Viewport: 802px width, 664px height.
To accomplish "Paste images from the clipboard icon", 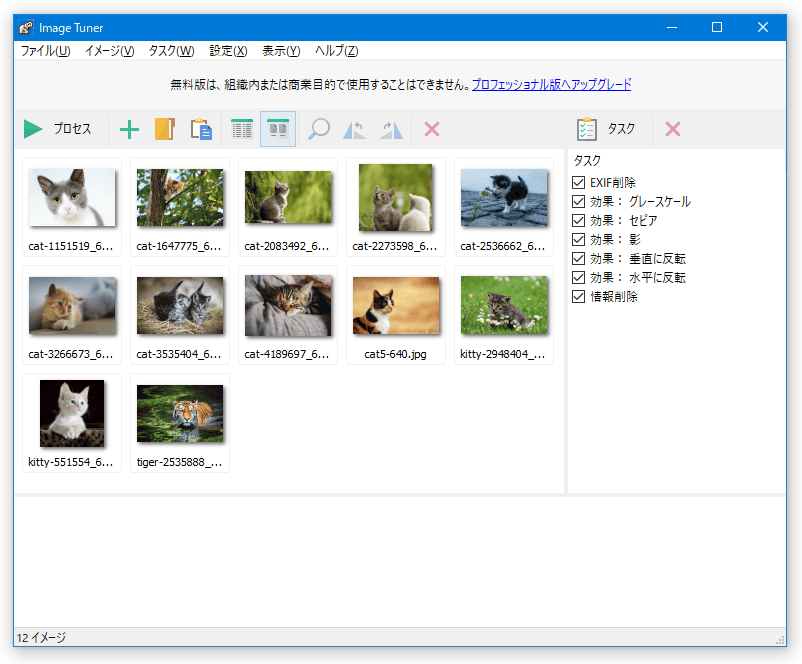I will (x=201, y=129).
